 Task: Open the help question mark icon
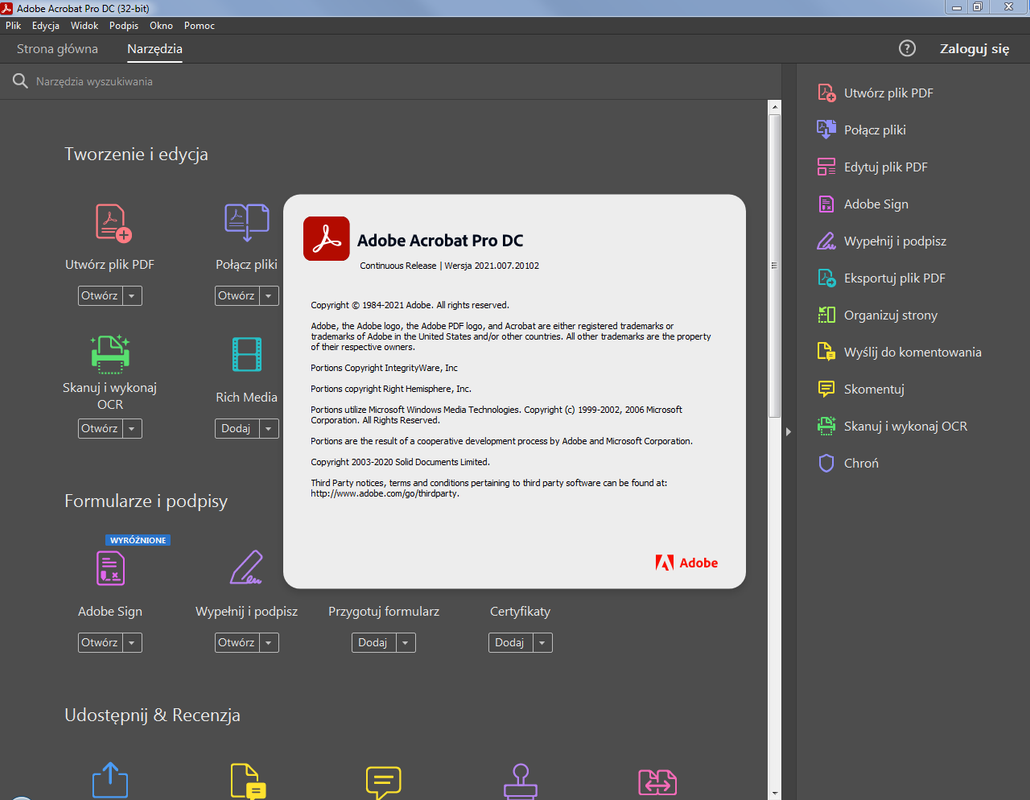(x=907, y=49)
